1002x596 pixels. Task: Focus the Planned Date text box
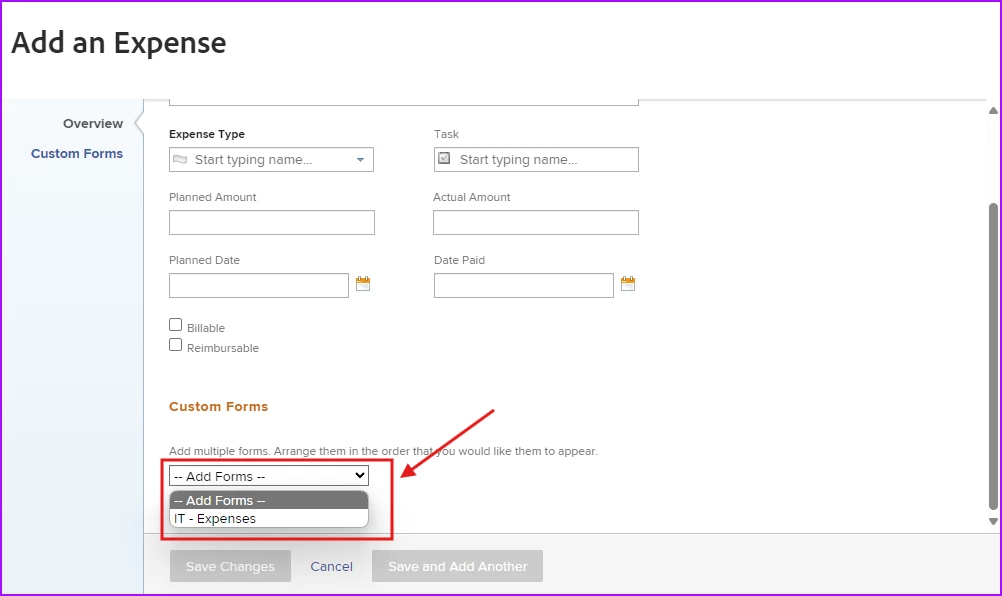[259, 286]
